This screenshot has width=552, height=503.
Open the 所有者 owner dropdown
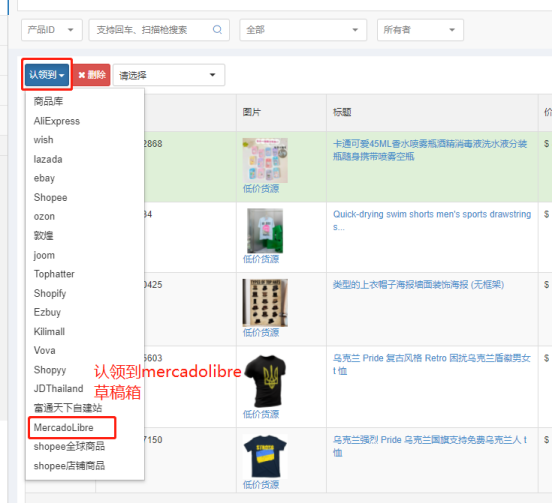(420, 30)
